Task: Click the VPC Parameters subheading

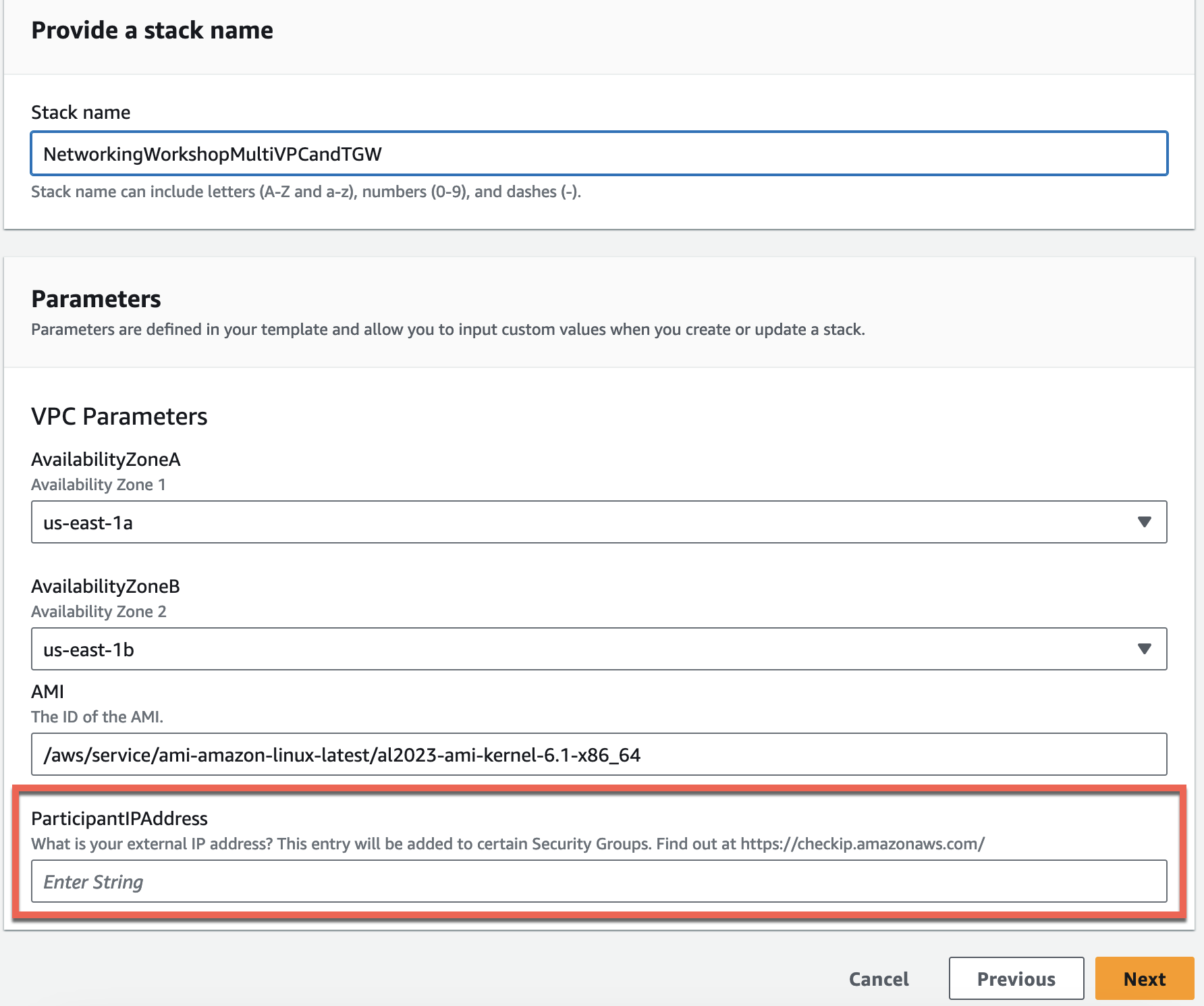Action: click(119, 417)
